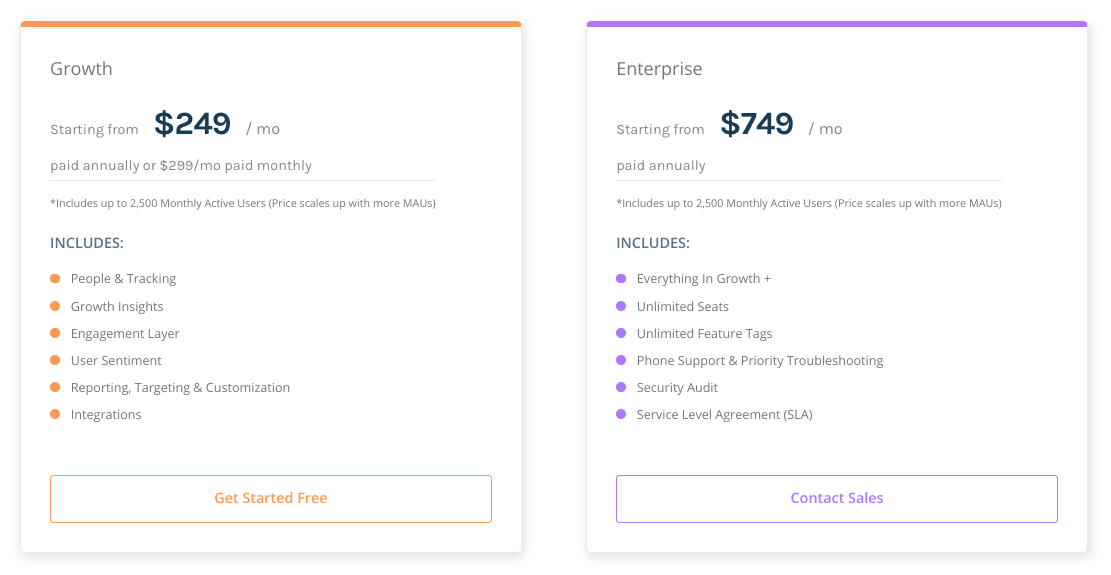Image resolution: width=1111 pixels, height=575 pixels.
Task: Click the orange bullet beside Engagement Layer
Action: click(x=55, y=333)
